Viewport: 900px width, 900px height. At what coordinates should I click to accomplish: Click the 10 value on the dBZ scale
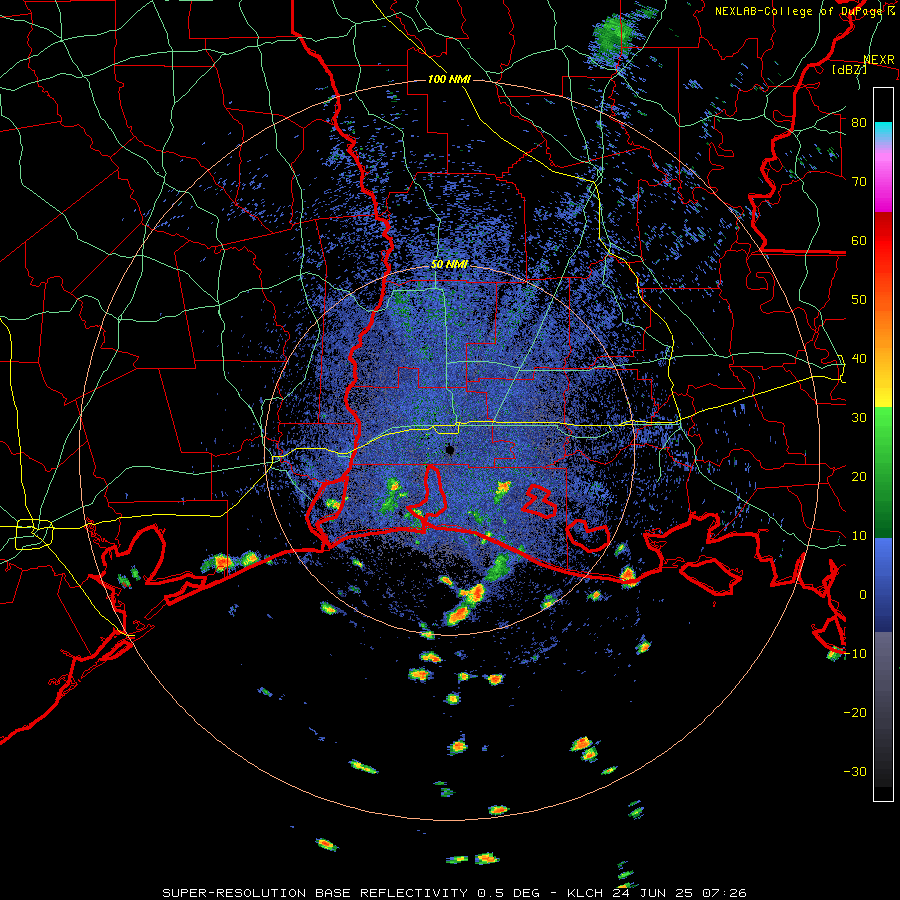point(859,536)
